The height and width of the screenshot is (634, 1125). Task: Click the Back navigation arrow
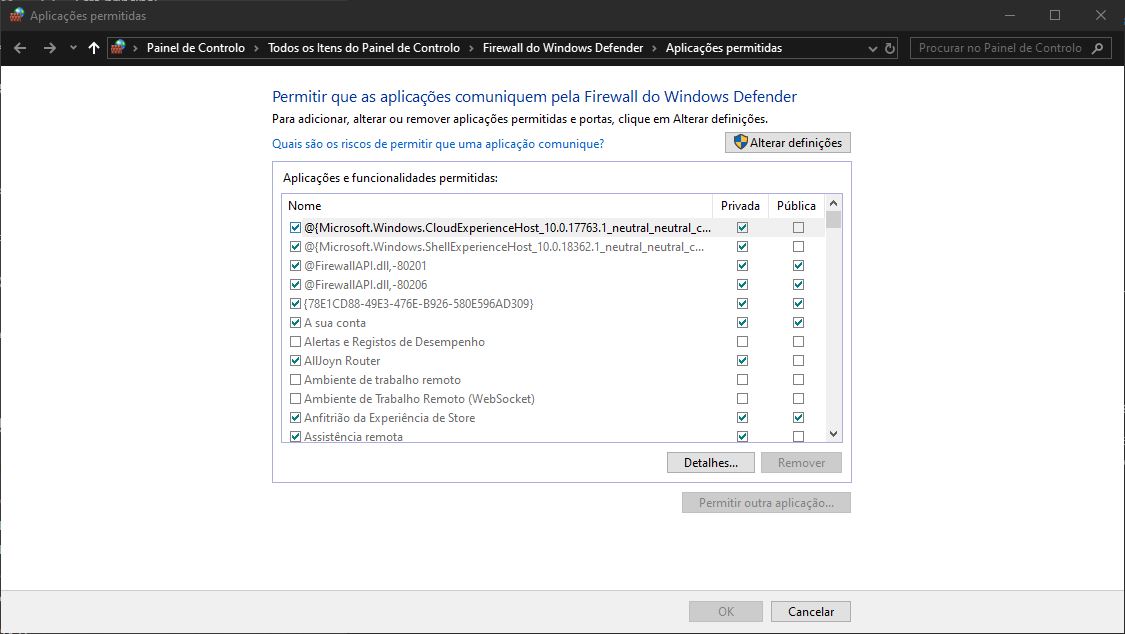pyautogui.click(x=21, y=48)
